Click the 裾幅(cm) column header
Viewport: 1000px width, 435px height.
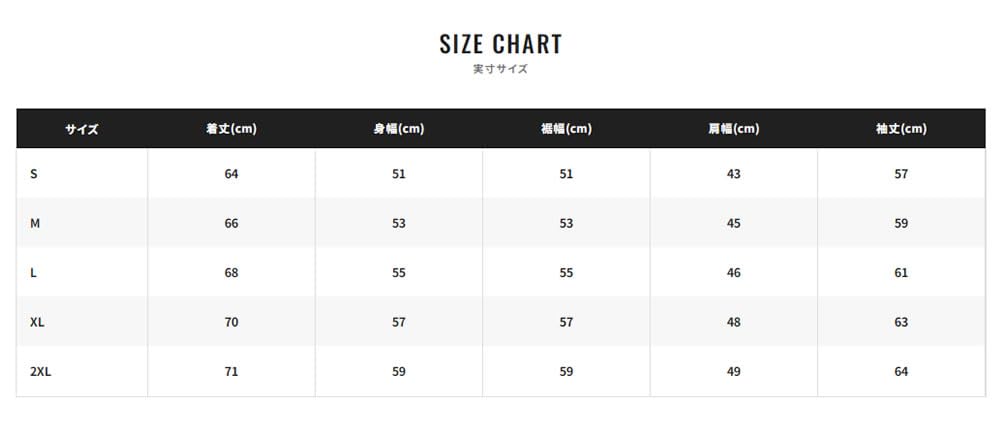566,129
